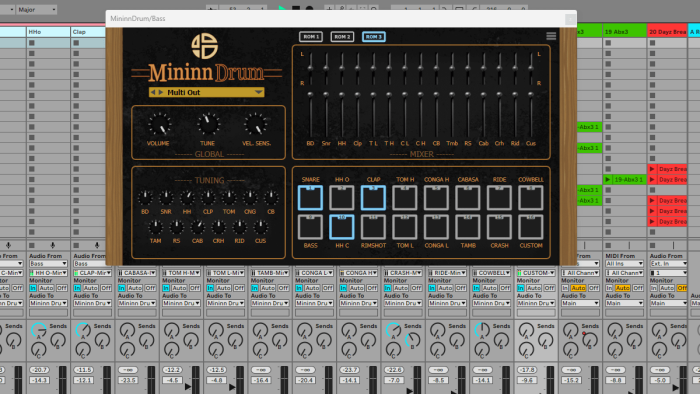Click the CUS tuning knob
700x394 pixels.
[x=261, y=227]
